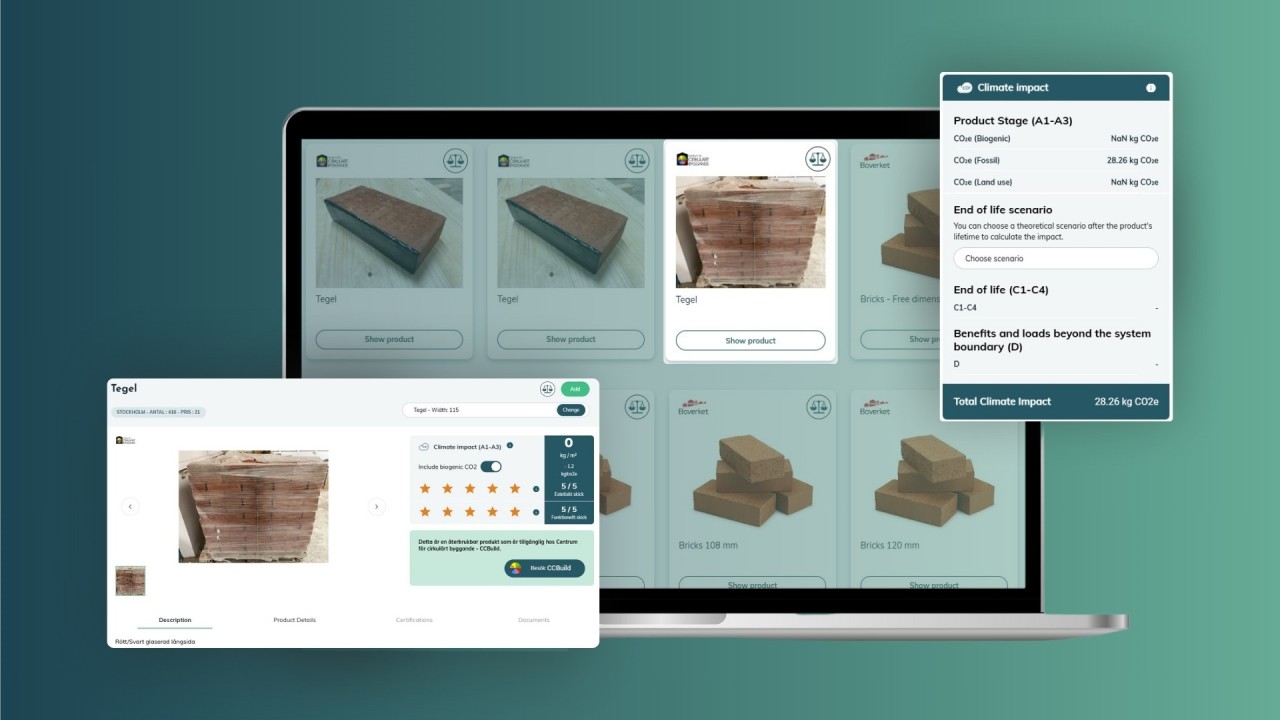
Task: Open the Certifications tab
Action: point(414,620)
